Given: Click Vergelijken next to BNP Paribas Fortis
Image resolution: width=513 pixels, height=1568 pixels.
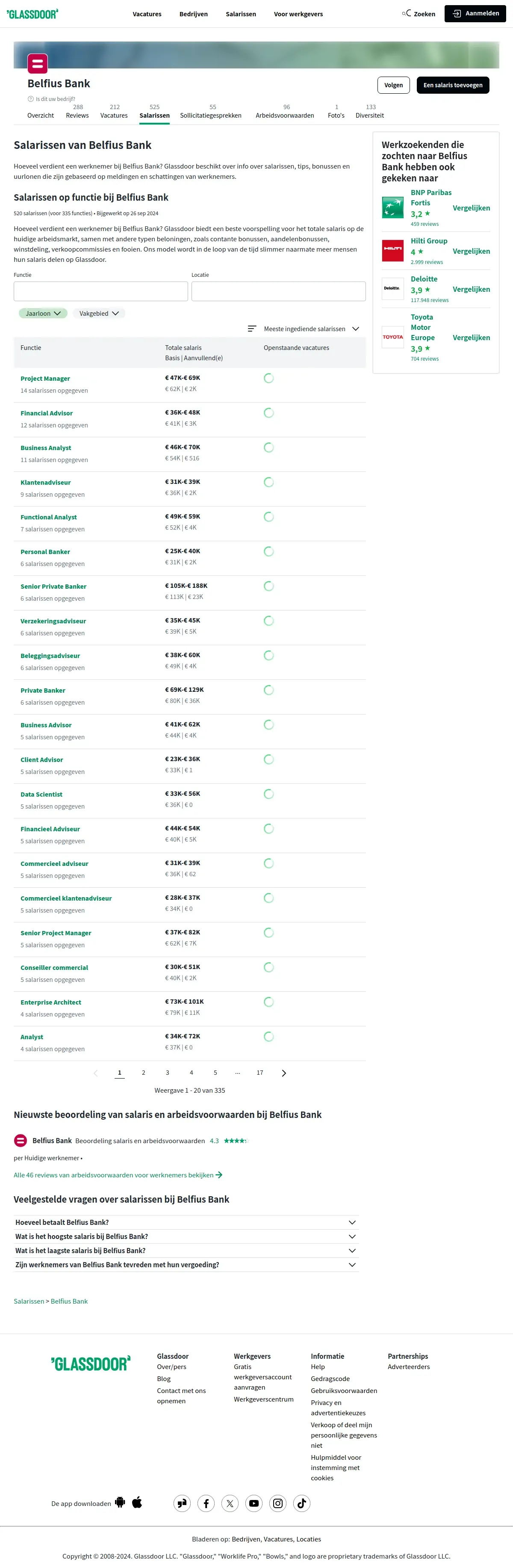Looking at the screenshot, I should (x=471, y=207).
